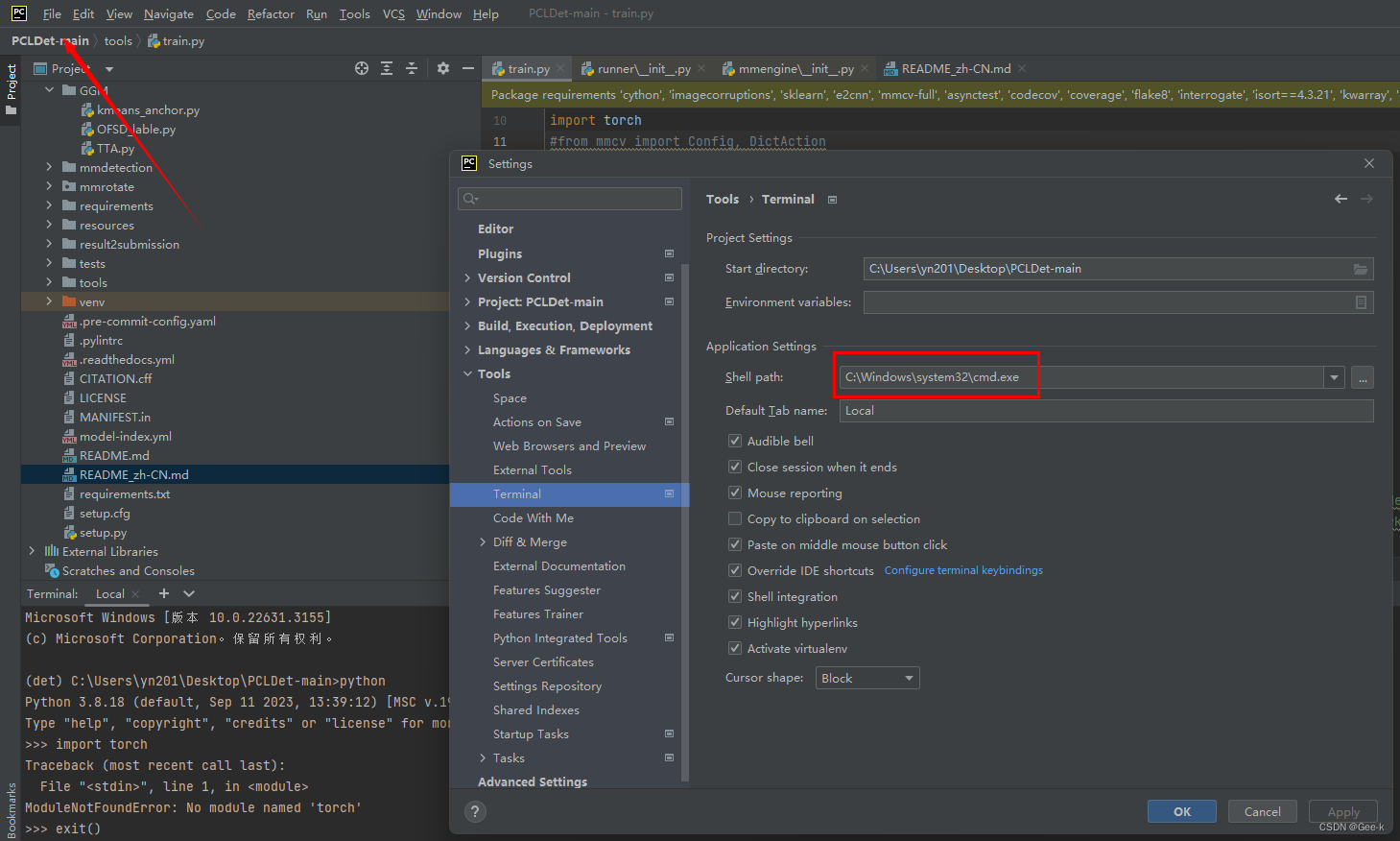Click Configure terminal keybindings link
Image resolution: width=1400 pixels, height=841 pixels.
click(963, 569)
